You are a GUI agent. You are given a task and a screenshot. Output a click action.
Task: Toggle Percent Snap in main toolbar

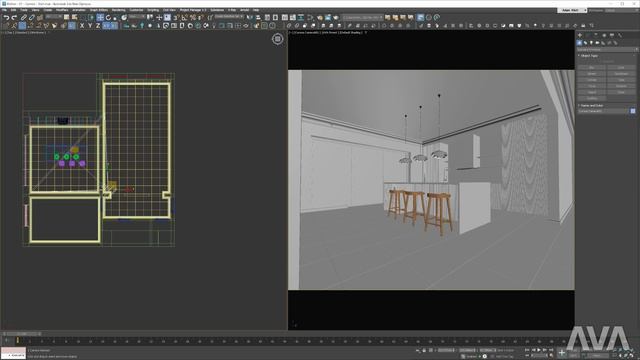click(x=192, y=18)
